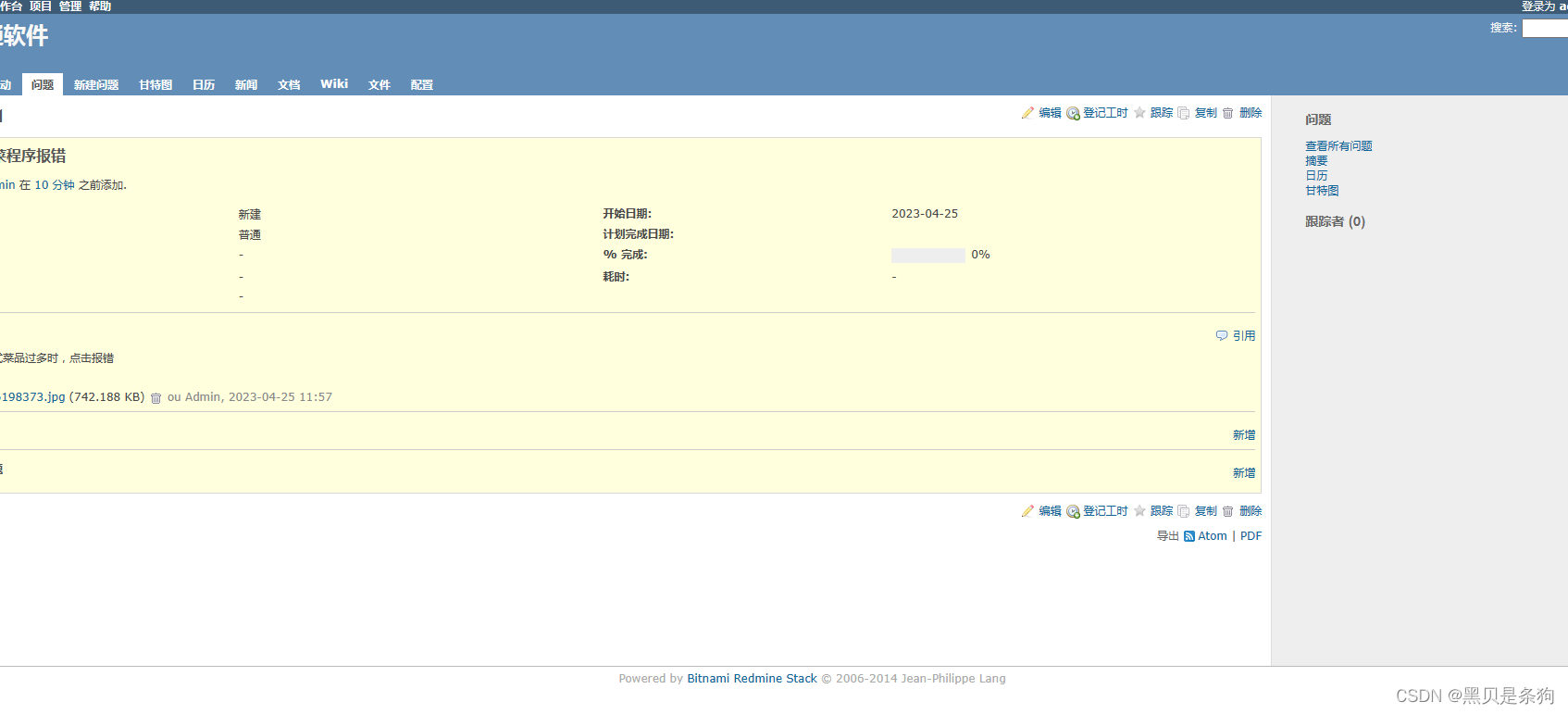
Task: Export the issue as PDF
Action: click(x=1251, y=536)
